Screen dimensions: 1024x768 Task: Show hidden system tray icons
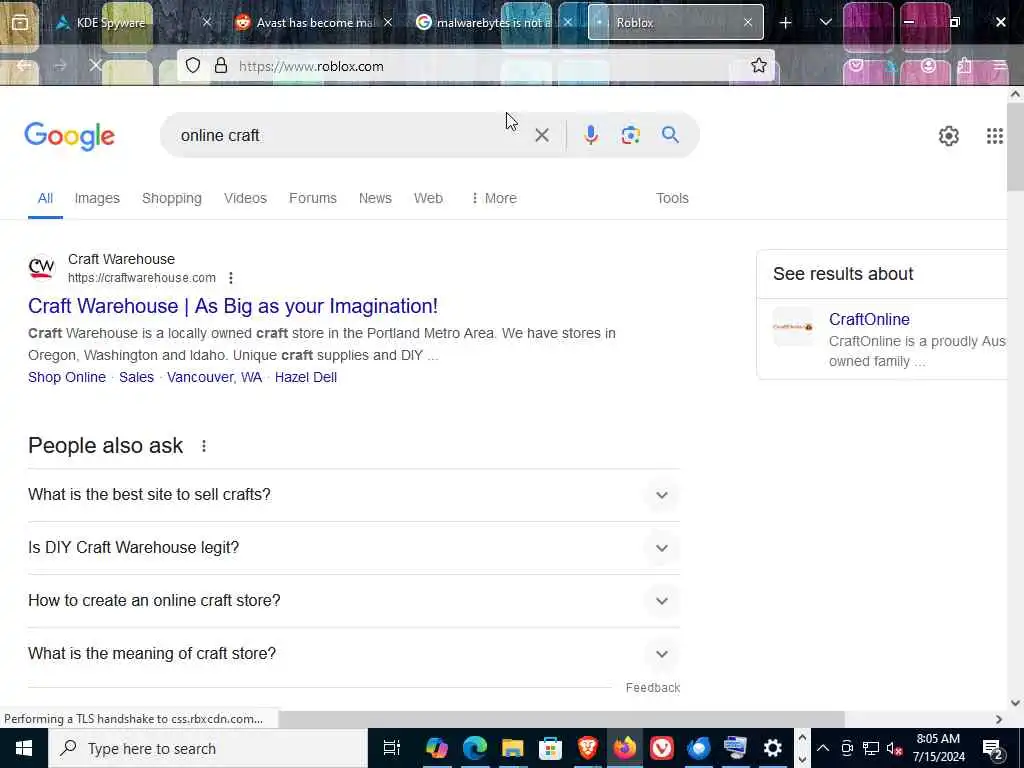coord(823,748)
